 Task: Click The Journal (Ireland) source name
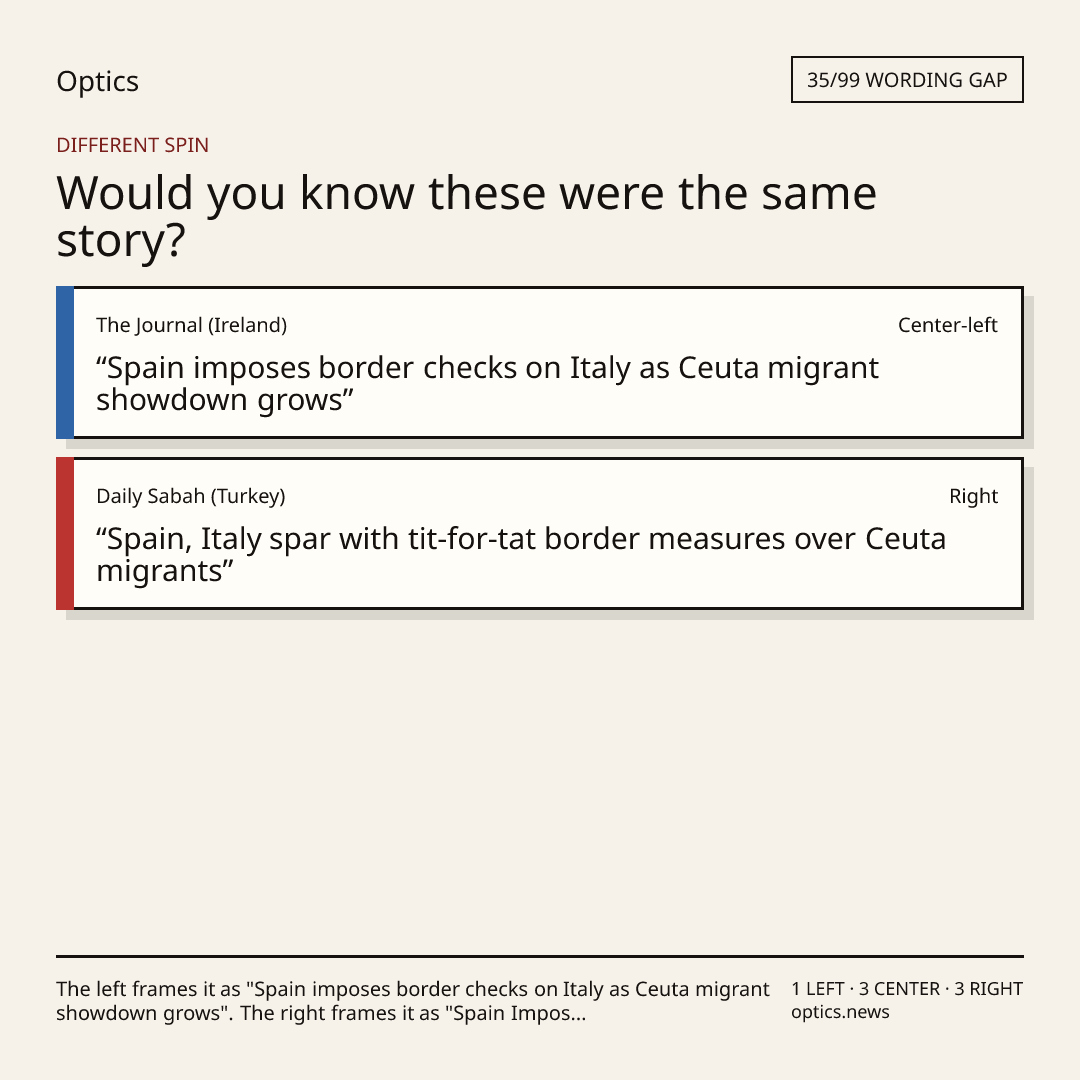(191, 325)
